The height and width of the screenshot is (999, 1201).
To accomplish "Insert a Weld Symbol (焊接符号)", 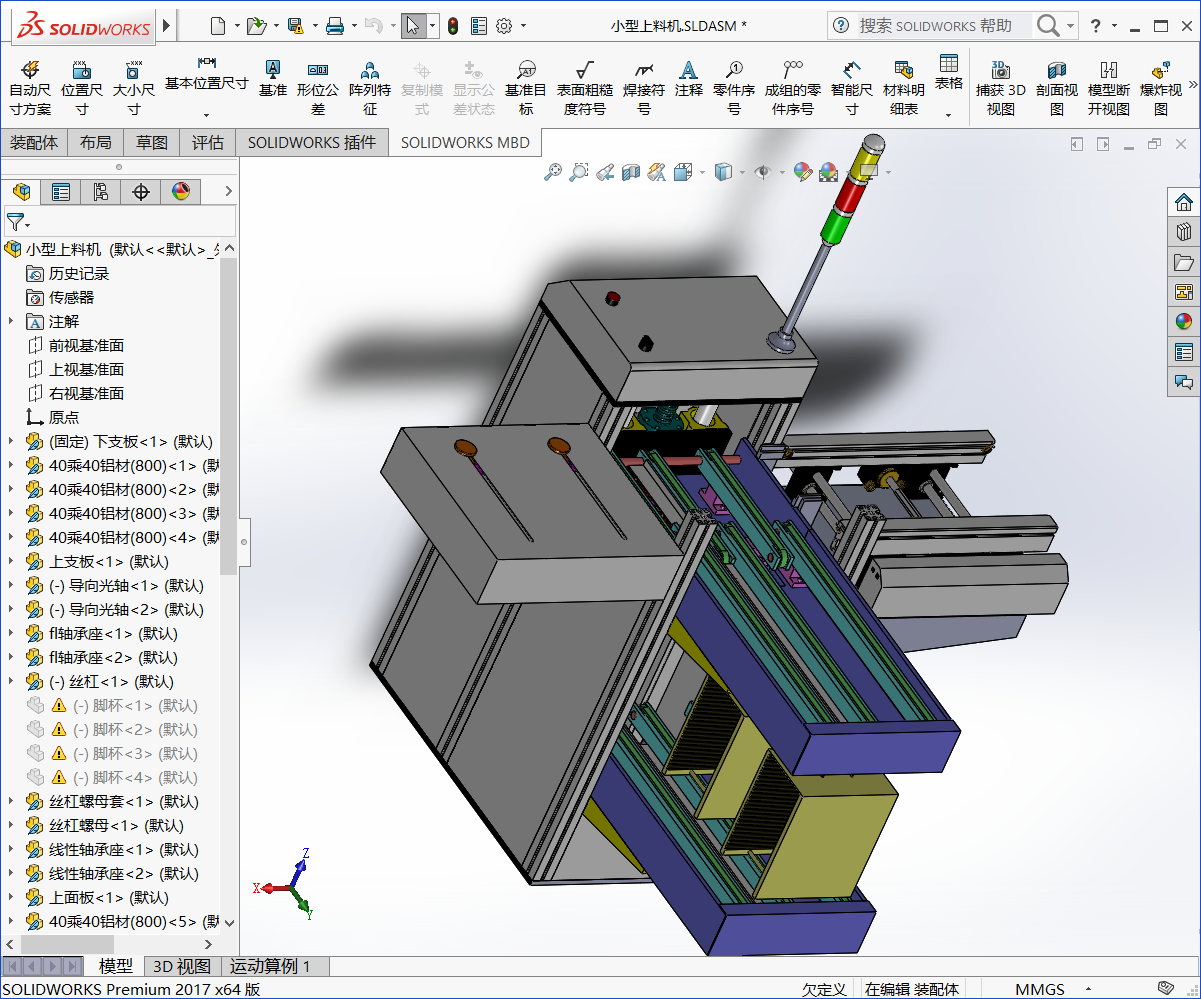I will pos(644,87).
